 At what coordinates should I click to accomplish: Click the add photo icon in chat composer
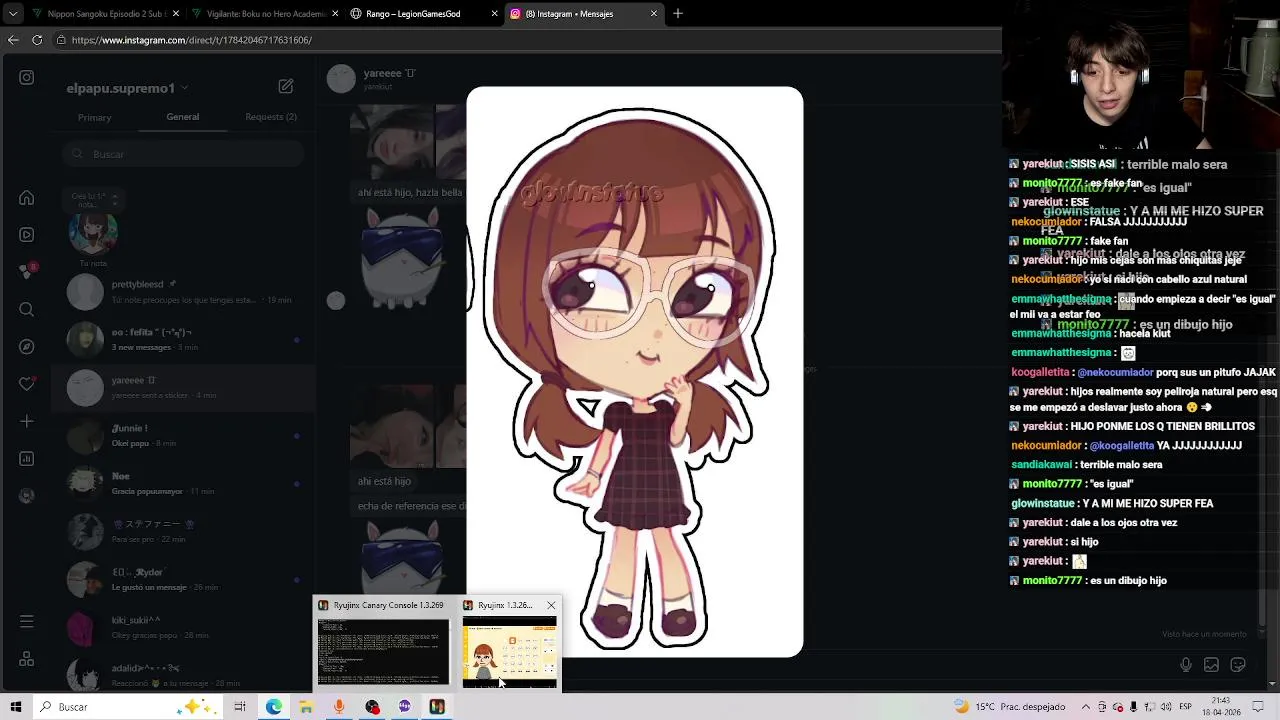[1211, 664]
